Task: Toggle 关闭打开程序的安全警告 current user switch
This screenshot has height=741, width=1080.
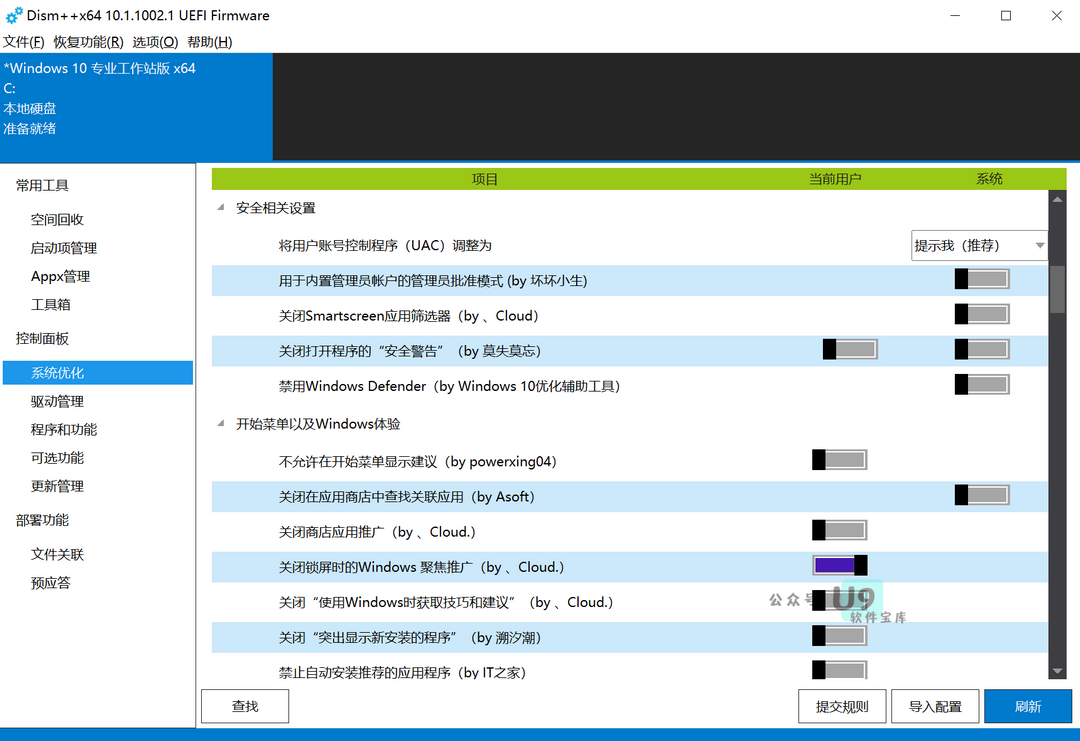Action: point(850,349)
